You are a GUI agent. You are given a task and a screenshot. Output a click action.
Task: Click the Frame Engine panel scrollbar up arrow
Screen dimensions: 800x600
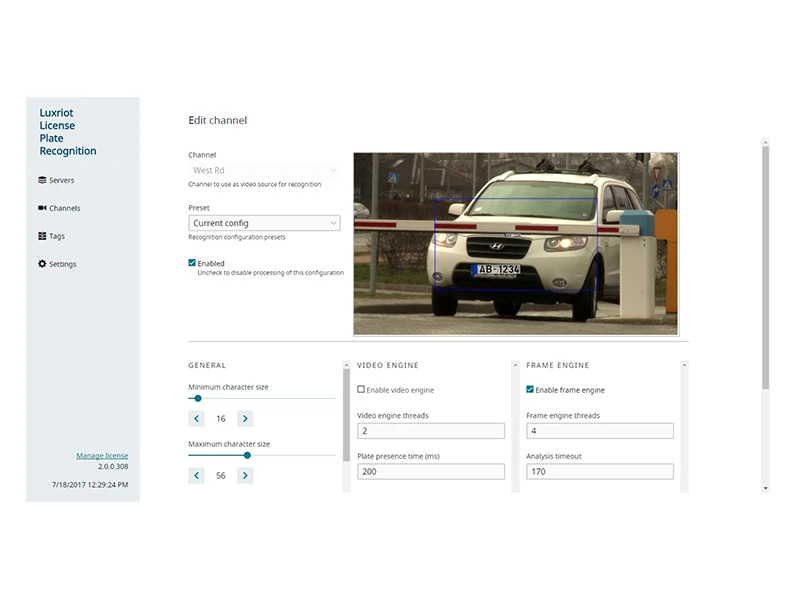[684, 365]
